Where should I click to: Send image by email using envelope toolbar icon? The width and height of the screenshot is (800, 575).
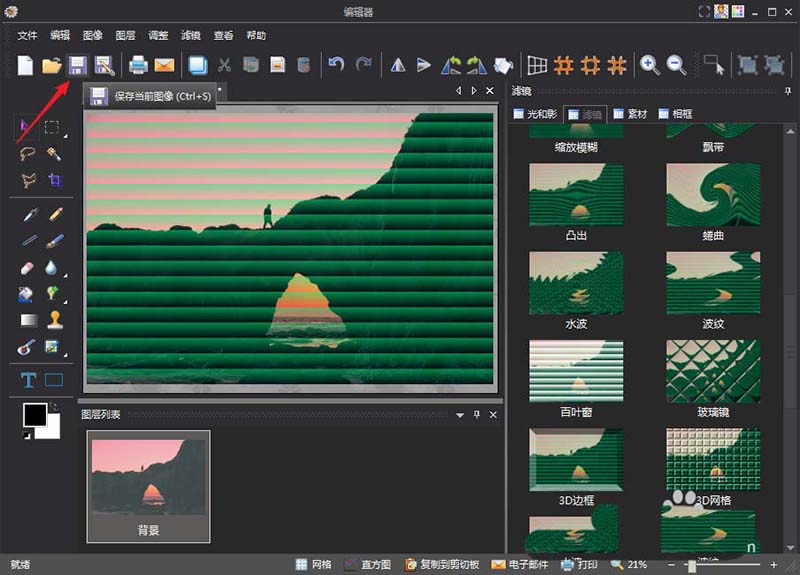point(164,65)
